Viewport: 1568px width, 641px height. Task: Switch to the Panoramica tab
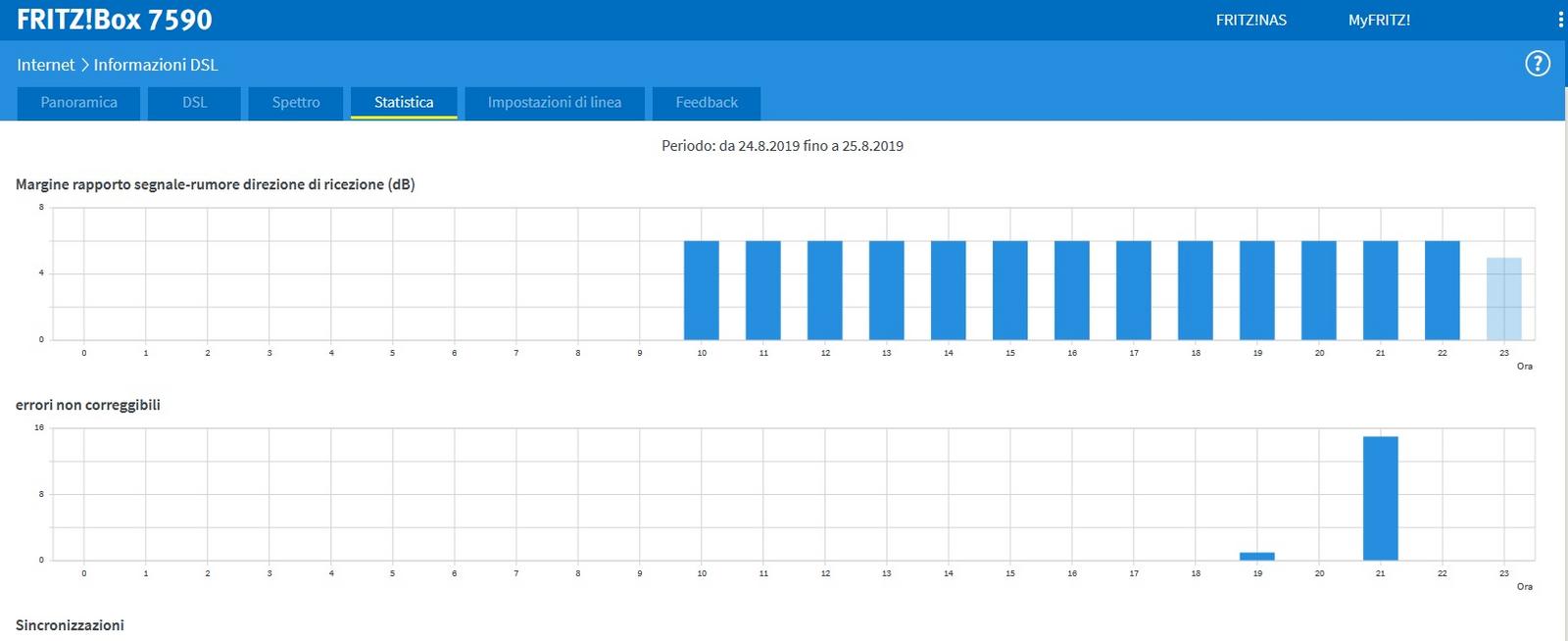pyautogui.click(x=78, y=103)
